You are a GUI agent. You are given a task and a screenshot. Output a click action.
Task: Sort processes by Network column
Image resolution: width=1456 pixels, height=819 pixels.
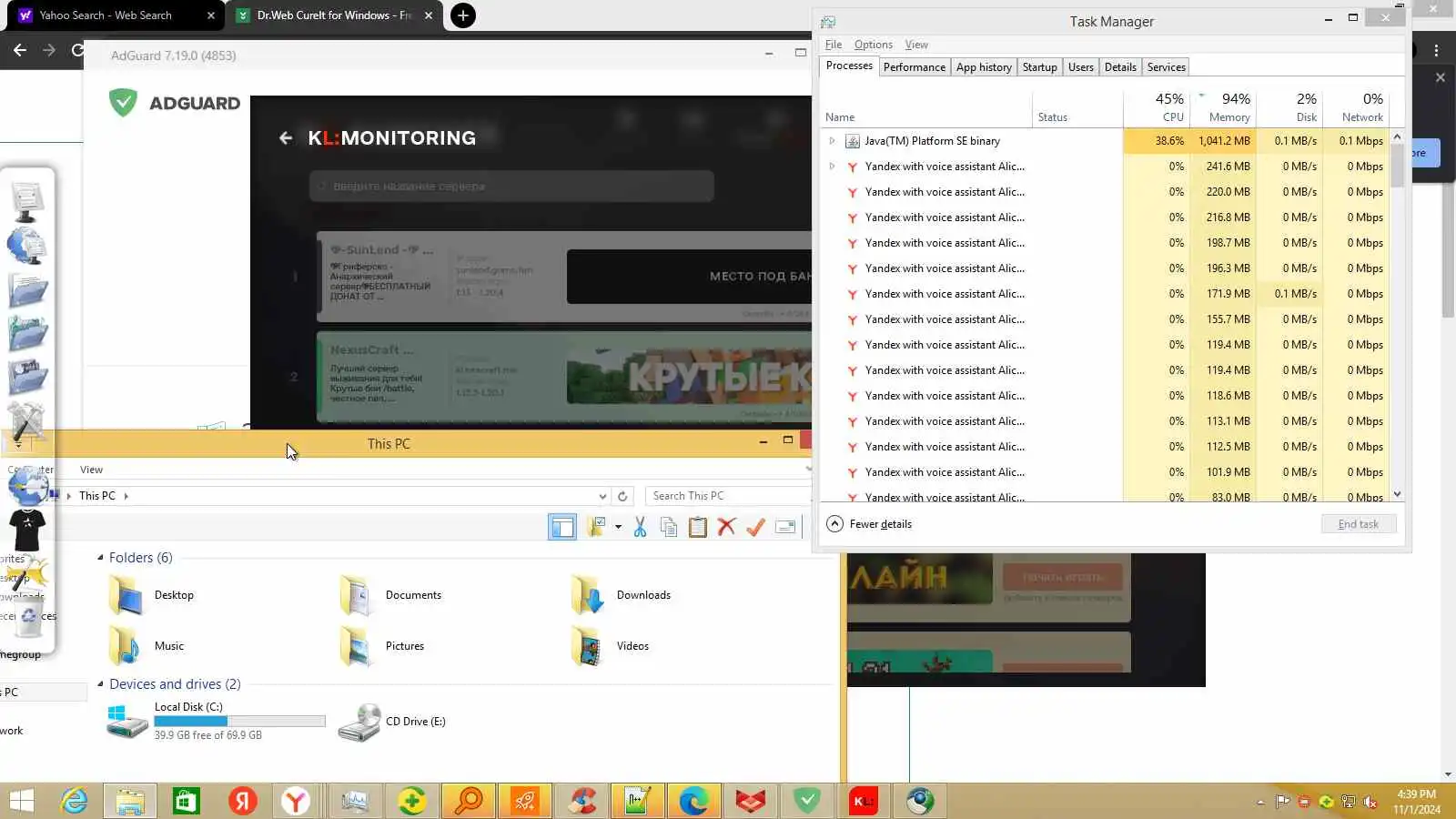1356,107
